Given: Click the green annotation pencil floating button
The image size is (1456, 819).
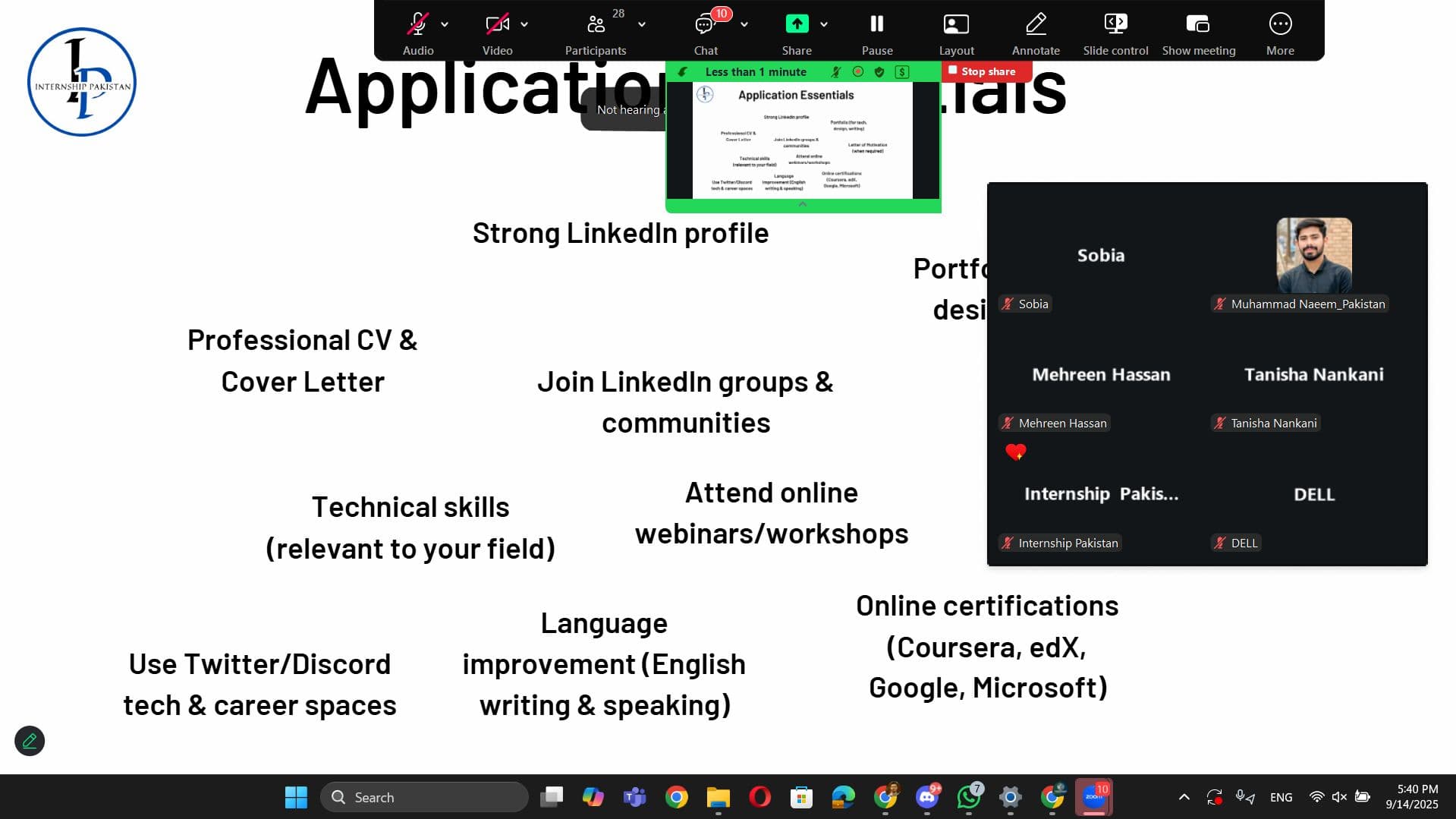Looking at the screenshot, I should (30, 741).
